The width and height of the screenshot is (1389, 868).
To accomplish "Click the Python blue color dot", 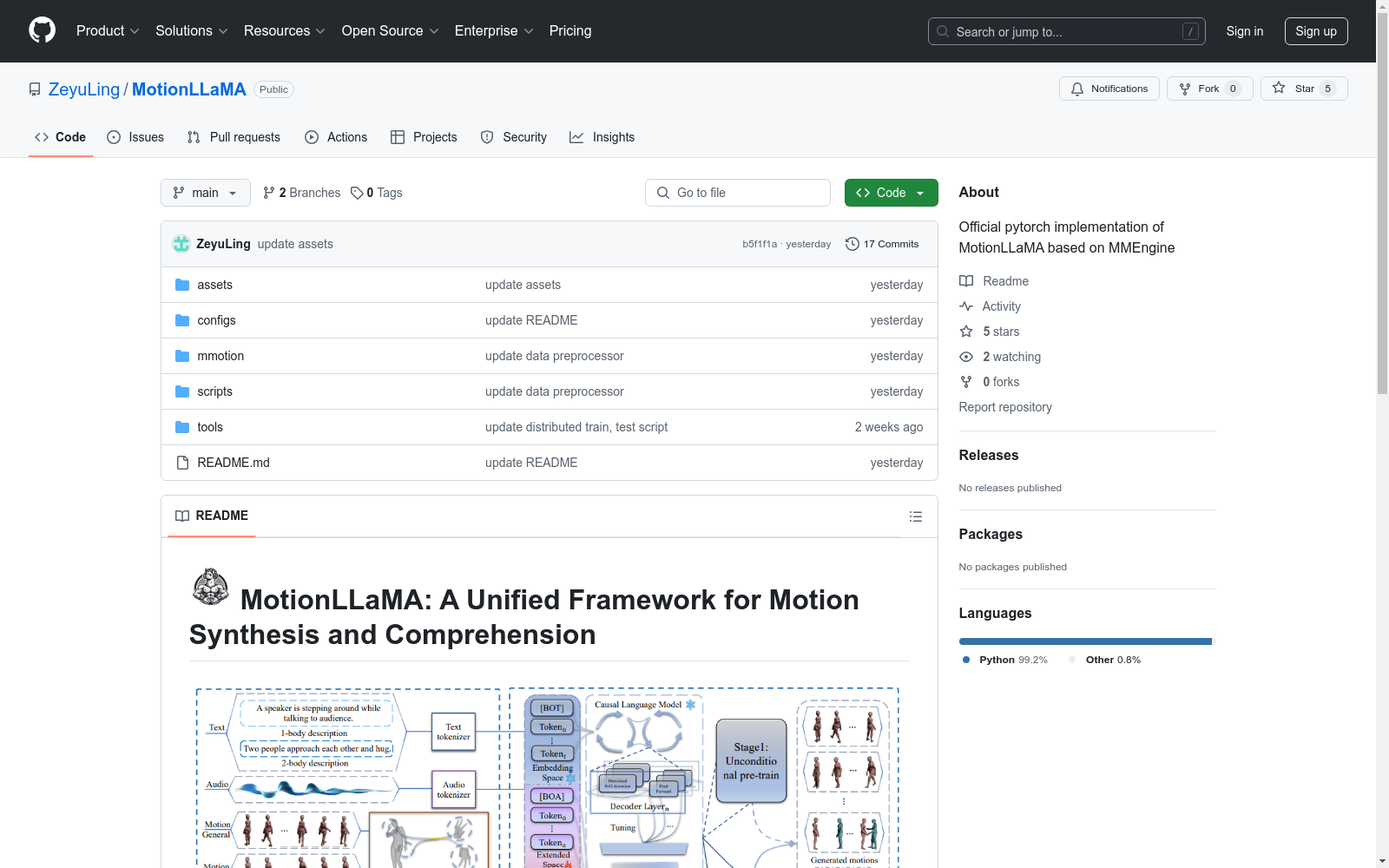I will click(966, 660).
